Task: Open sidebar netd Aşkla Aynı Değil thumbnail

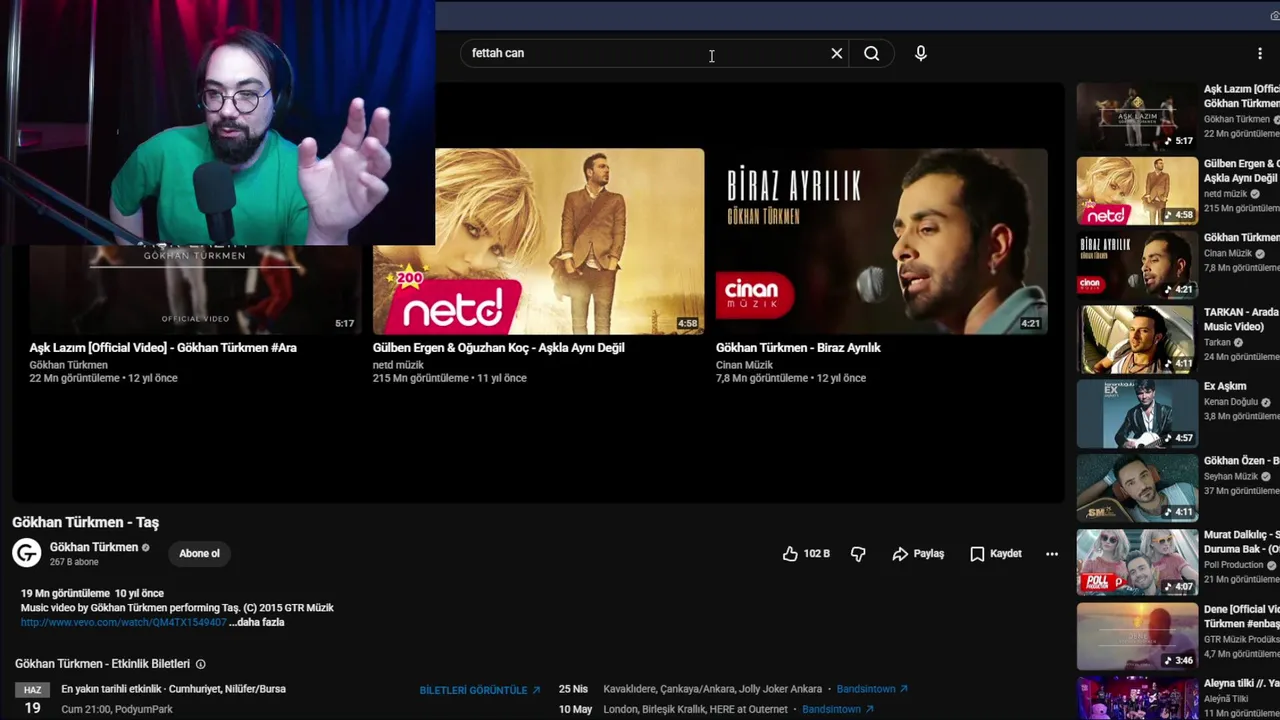Action: (x=1137, y=191)
